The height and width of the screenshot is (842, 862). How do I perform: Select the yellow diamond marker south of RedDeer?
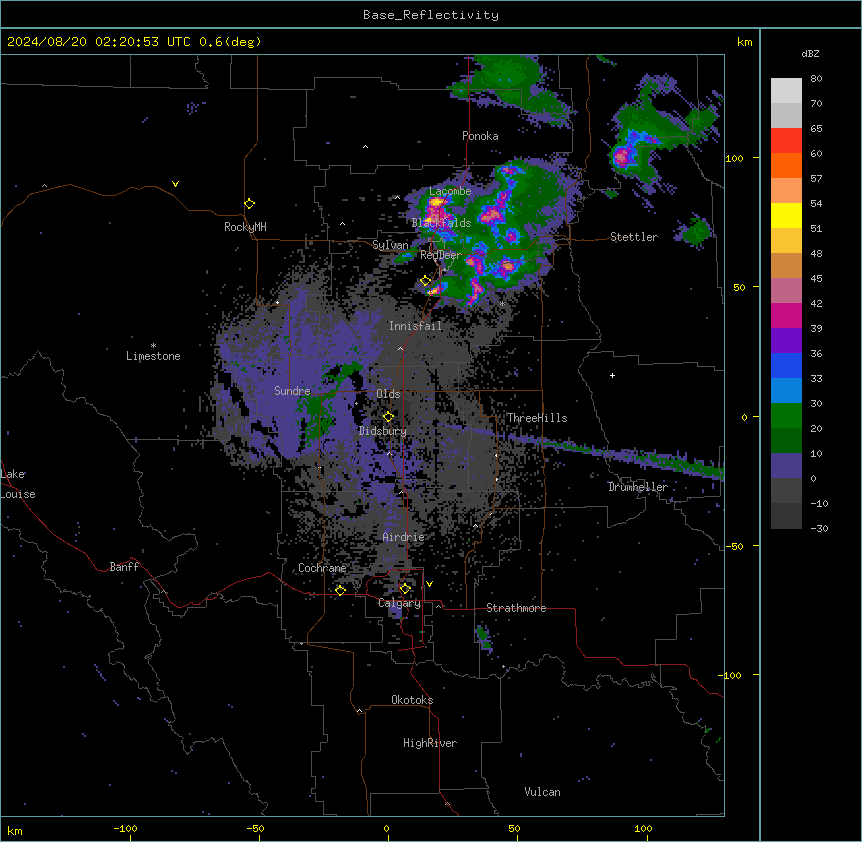pyautogui.click(x=426, y=281)
